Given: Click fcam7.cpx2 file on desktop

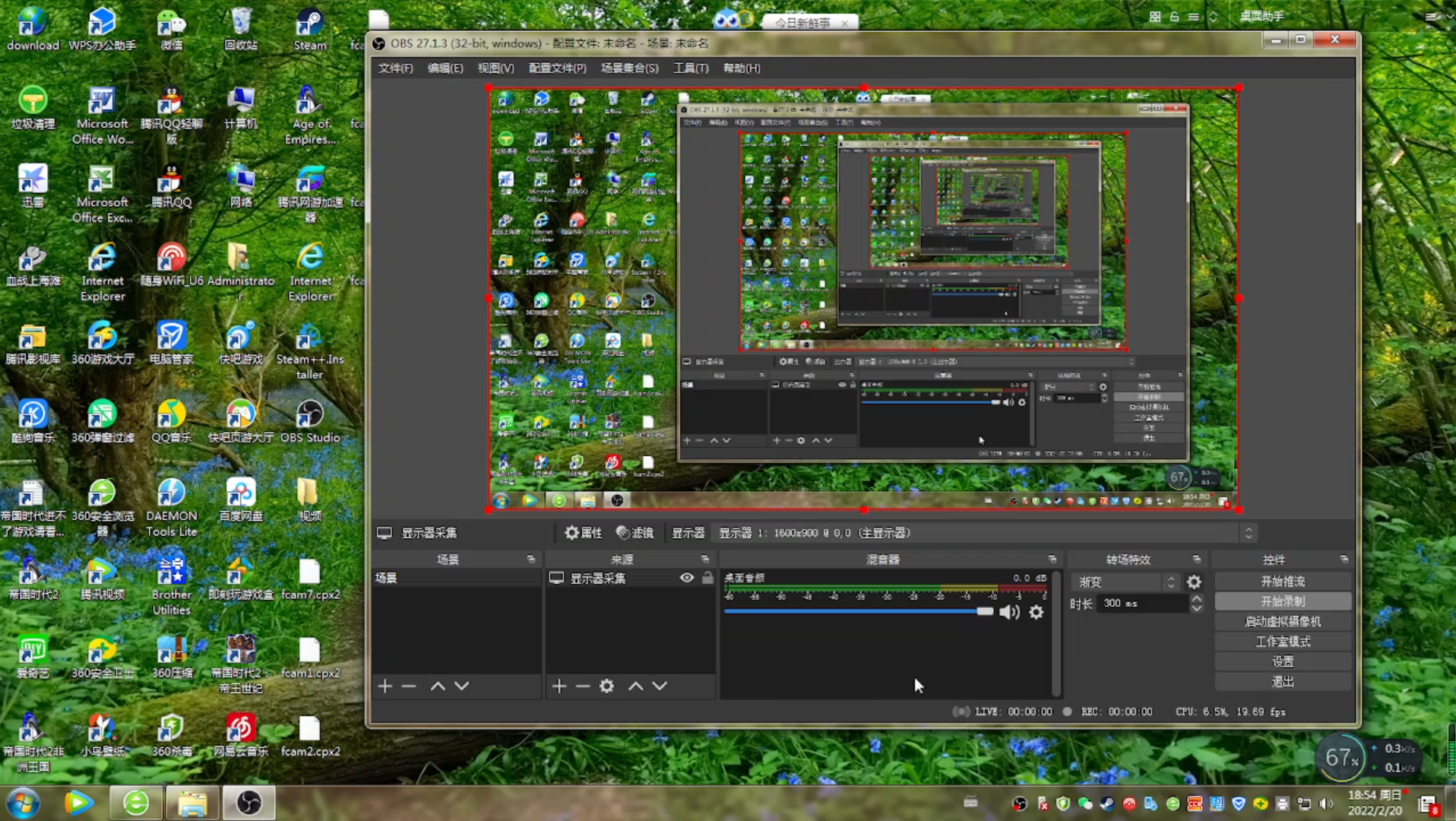Looking at the screenshot, I should (310, 579).
